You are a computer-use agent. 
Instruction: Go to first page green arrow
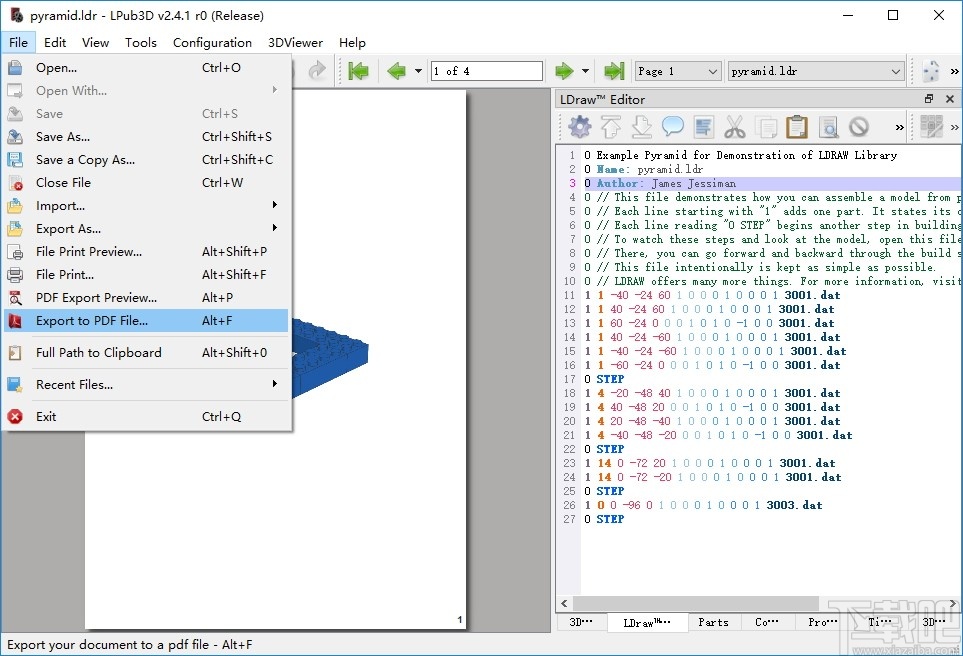(358, 71)
